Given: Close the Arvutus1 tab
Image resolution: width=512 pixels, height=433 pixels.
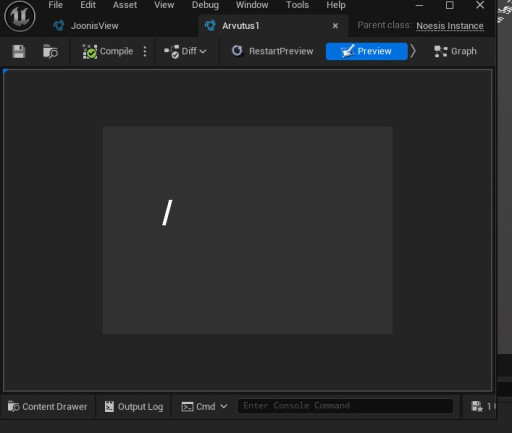Looking at the screenshot, I should pos(335,26).
